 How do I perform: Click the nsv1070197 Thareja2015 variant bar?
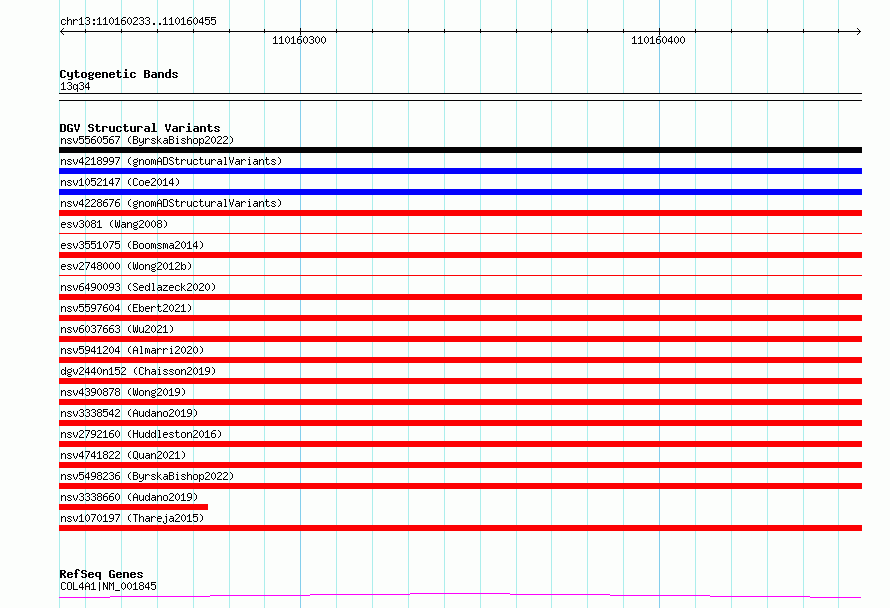pos(460,528)
